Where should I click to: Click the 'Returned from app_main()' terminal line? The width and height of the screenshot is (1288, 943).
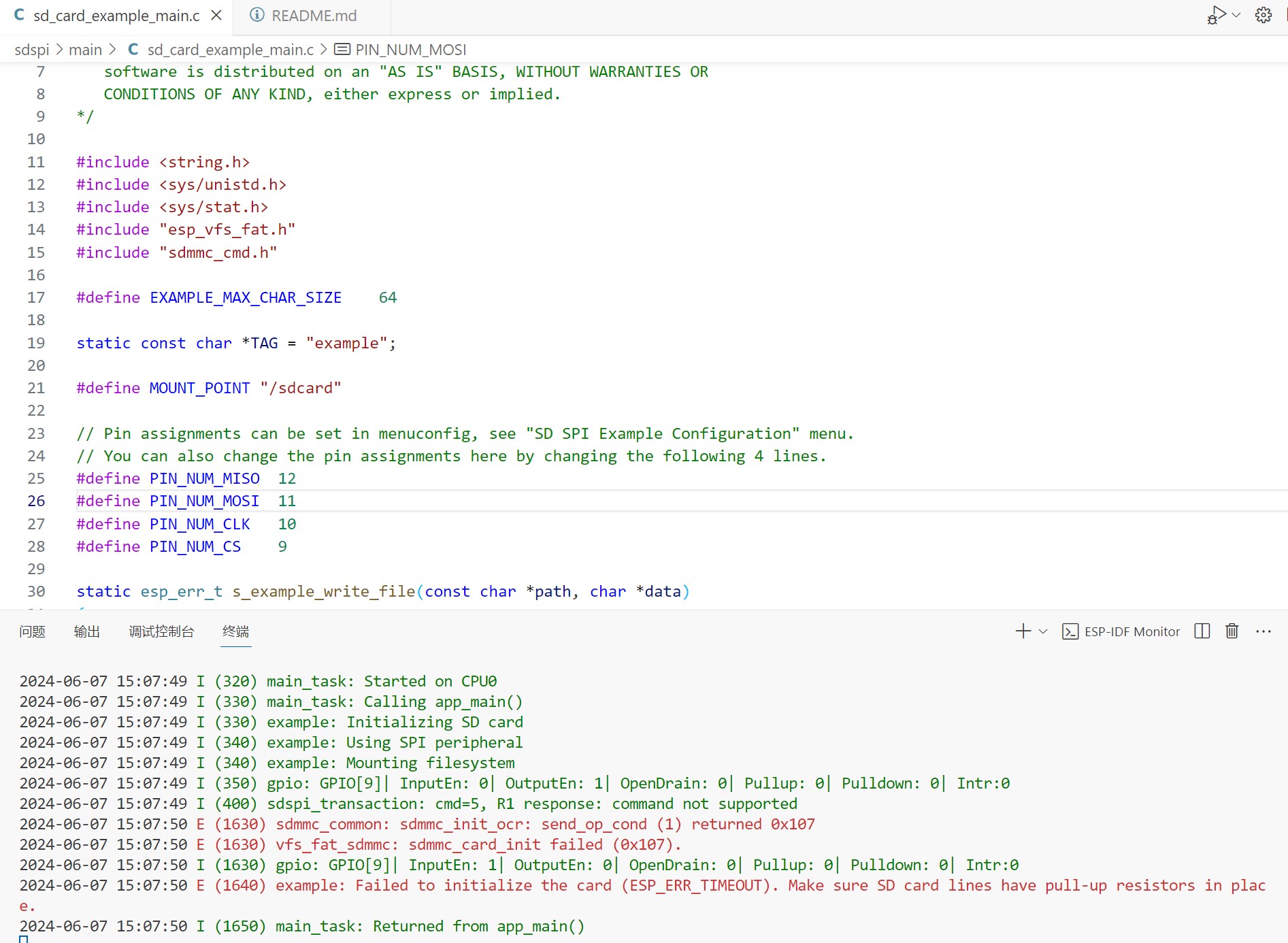click(302, 926)
